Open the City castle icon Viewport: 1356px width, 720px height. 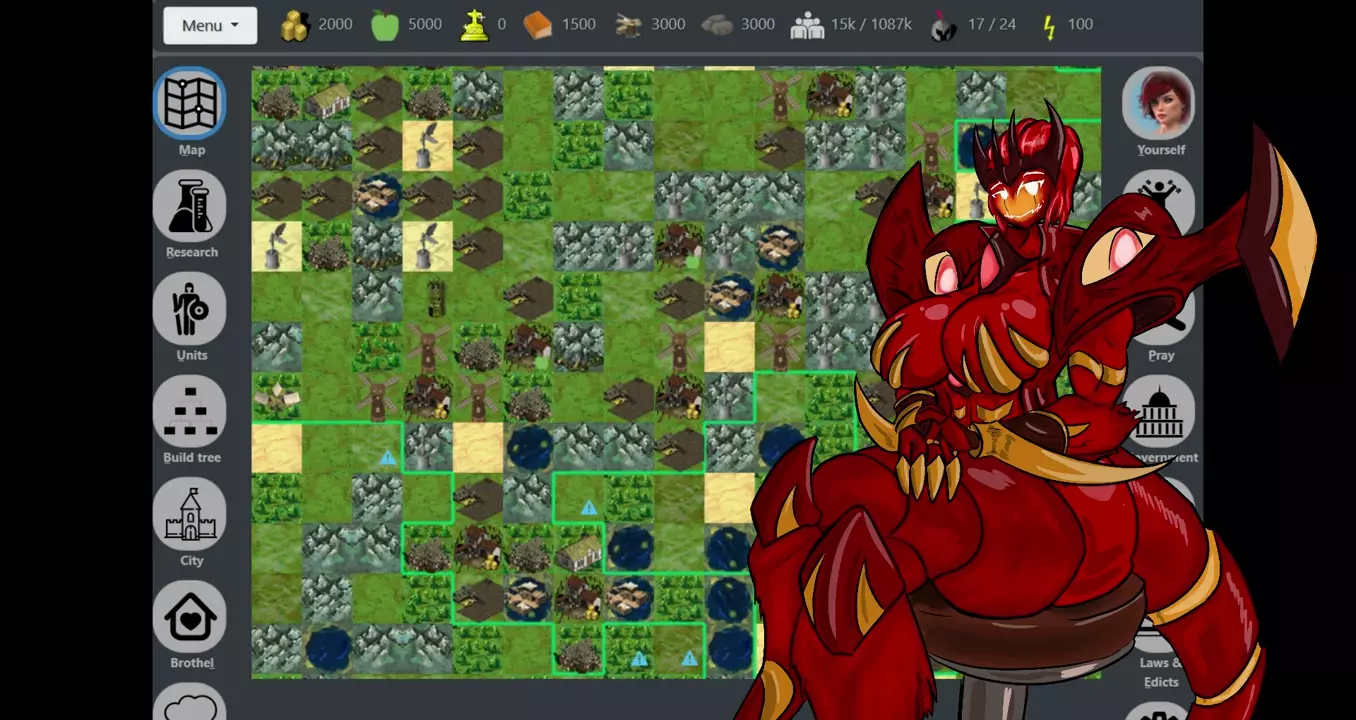click(x=190, y=514)
